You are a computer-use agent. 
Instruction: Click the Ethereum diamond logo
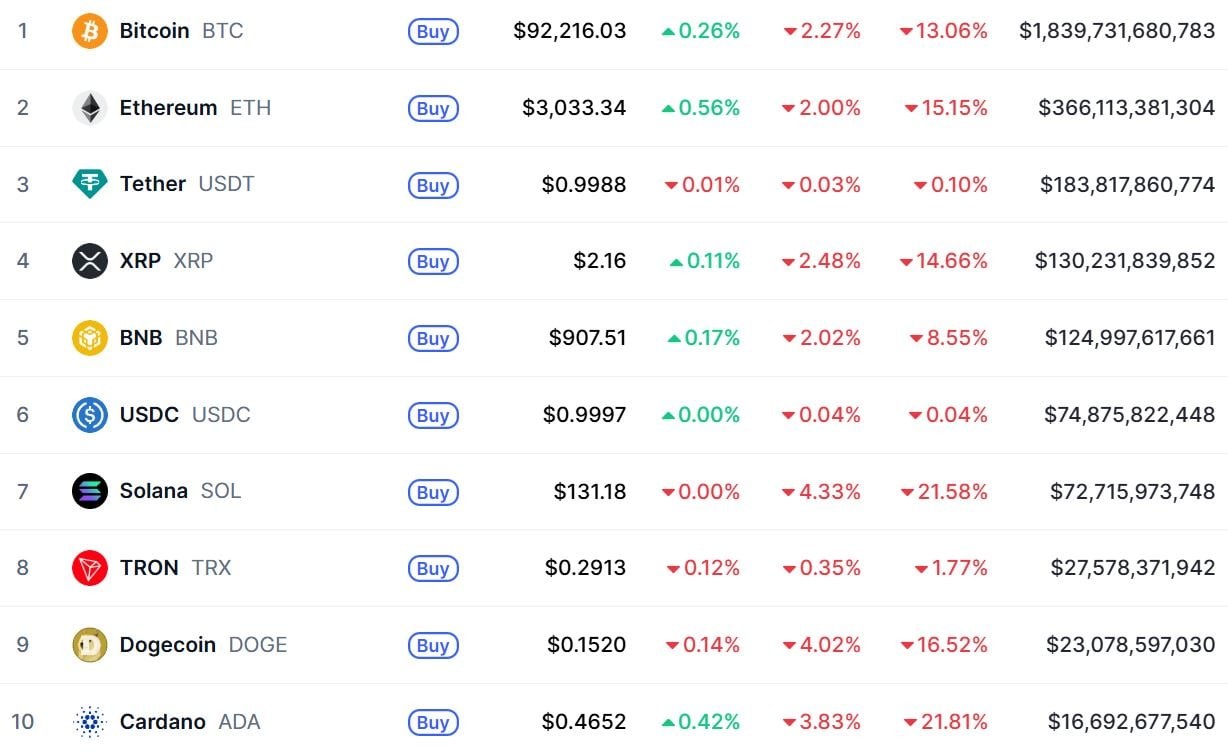(x=91, y=107)
